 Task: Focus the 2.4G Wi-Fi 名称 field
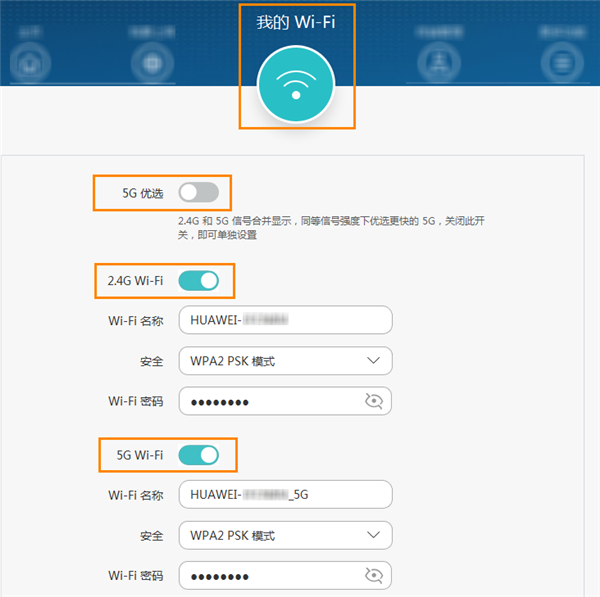tap(285, 320)
